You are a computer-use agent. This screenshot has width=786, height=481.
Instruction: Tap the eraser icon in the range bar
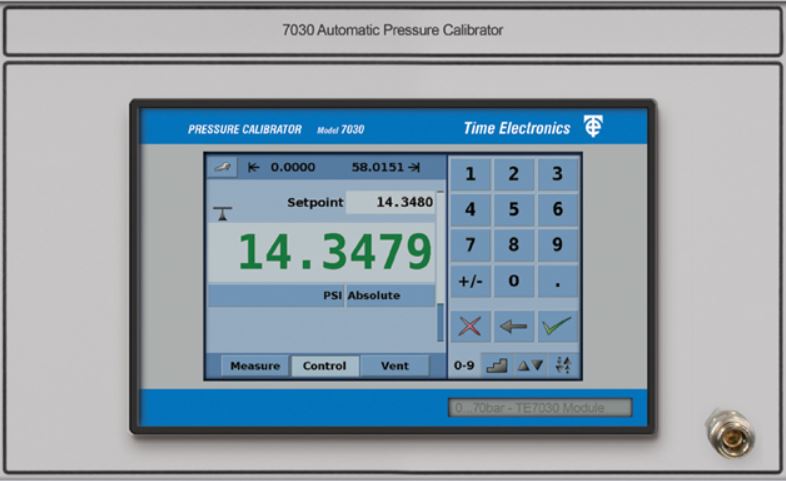(222, 167)
